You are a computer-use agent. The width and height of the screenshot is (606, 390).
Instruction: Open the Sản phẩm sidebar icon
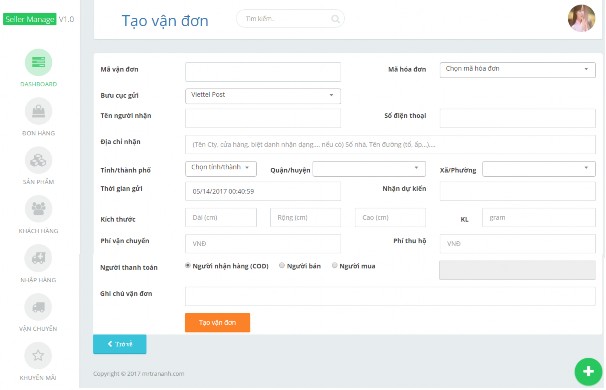38,160
